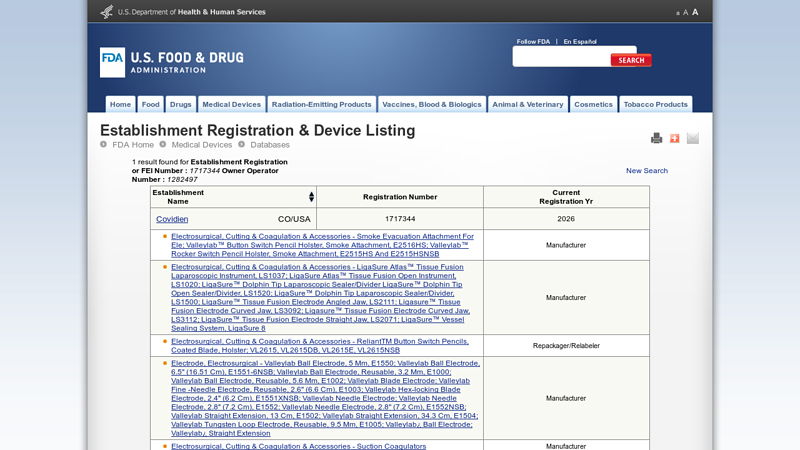Print the page using printer icon

tap(657, 138)
